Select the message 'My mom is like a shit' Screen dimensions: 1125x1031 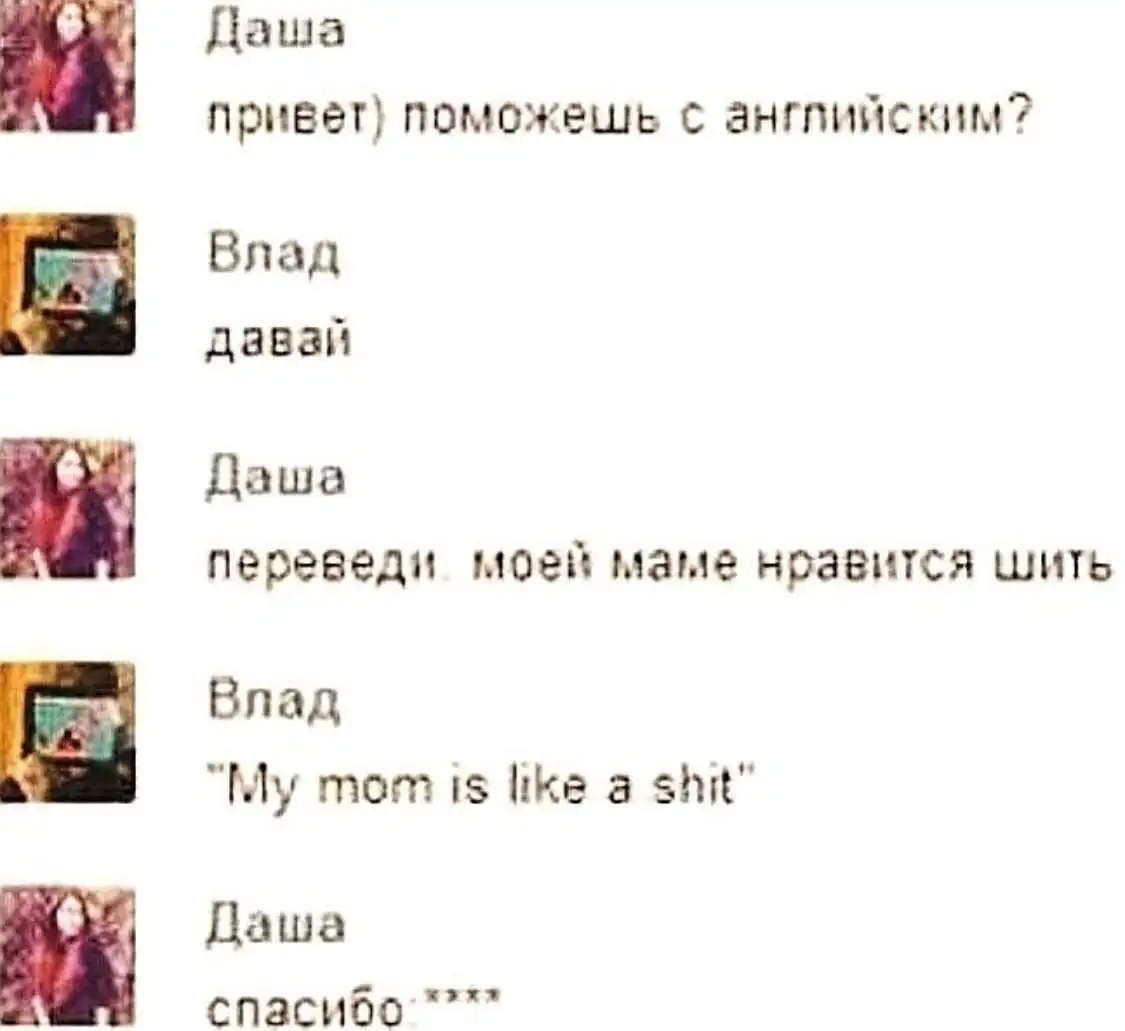pyautogui.click(x=480, y=788)
